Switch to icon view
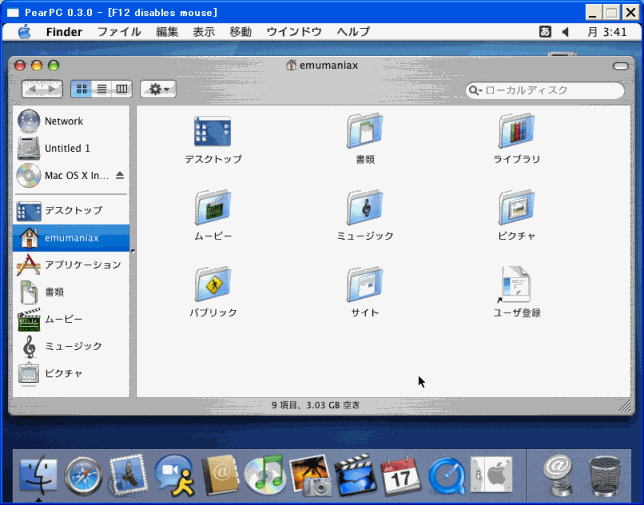This screenshot has height=505, width=644. 81,89
